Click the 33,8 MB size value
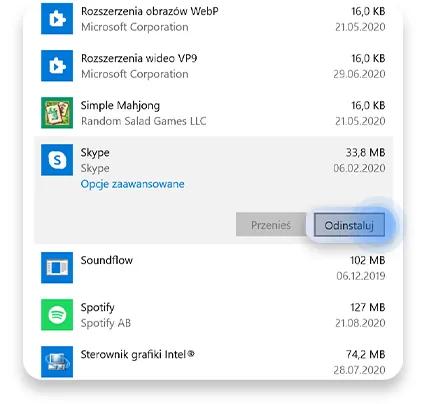Screen dimensions: 423x404 click(x=365, y=153)
